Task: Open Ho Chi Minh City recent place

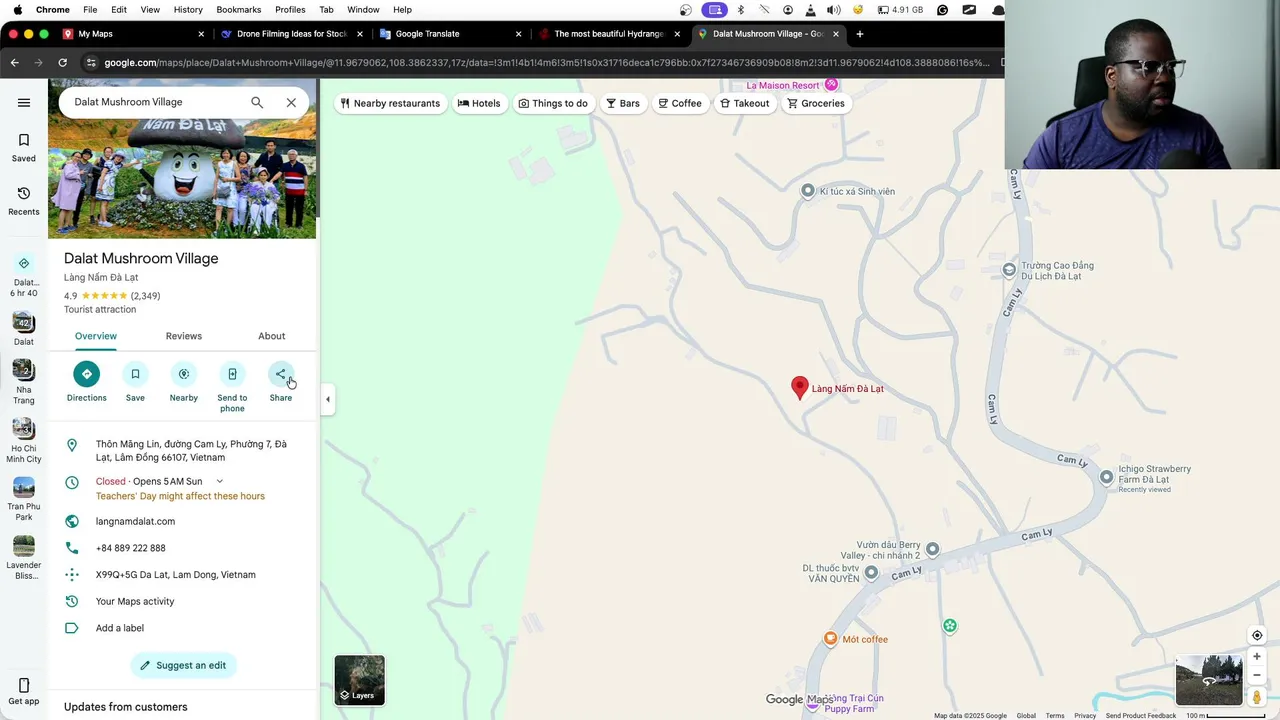Action: point(24,441)
